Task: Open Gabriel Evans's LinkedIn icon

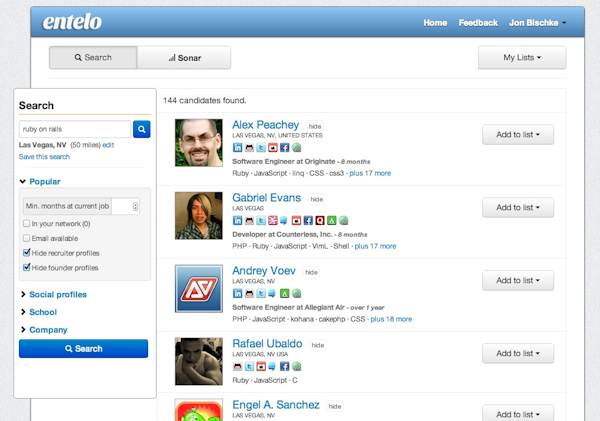Action: pos(237,220)
